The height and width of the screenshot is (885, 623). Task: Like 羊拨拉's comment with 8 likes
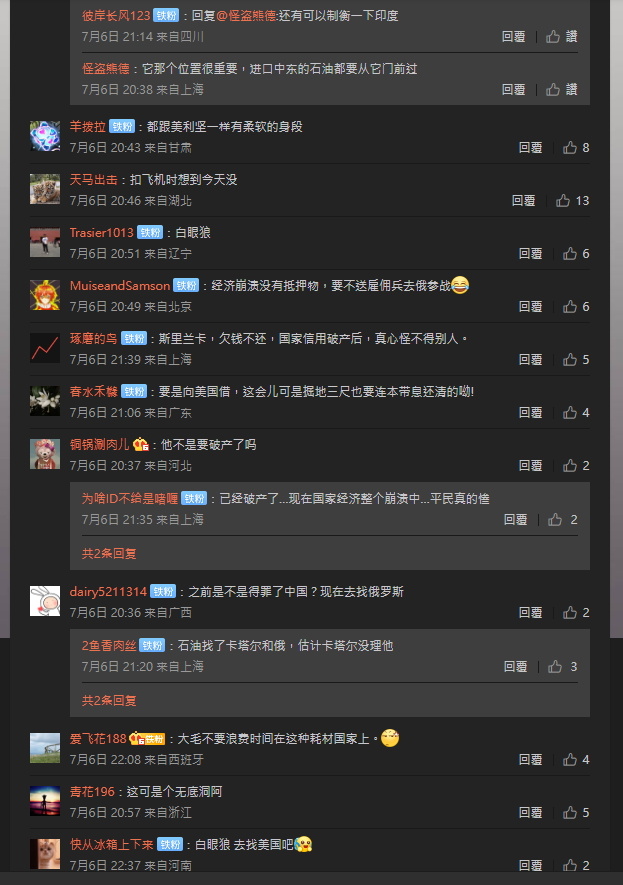pos(576,148)
